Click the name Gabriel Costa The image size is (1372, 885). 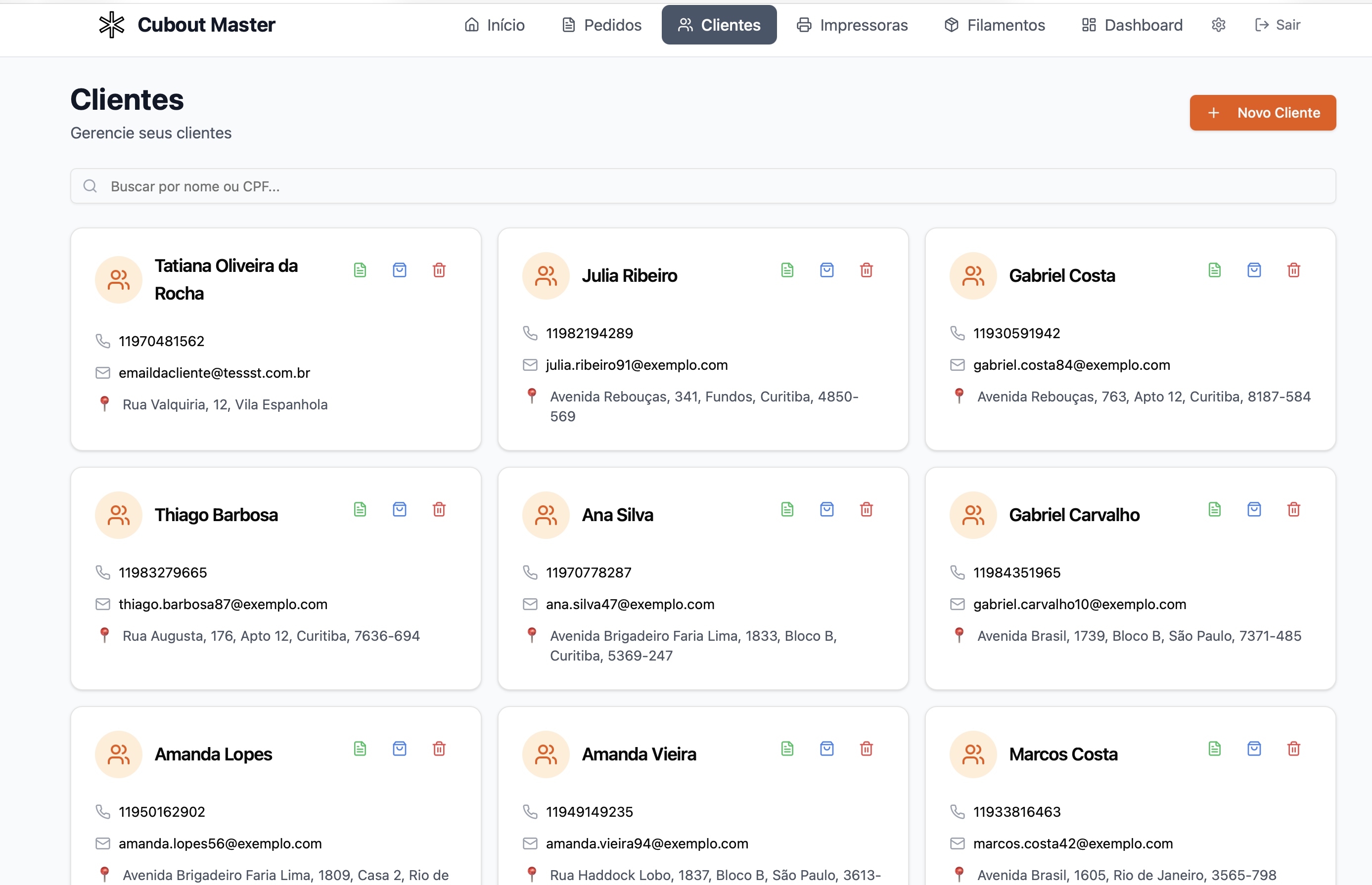(x=1061, y=276)
